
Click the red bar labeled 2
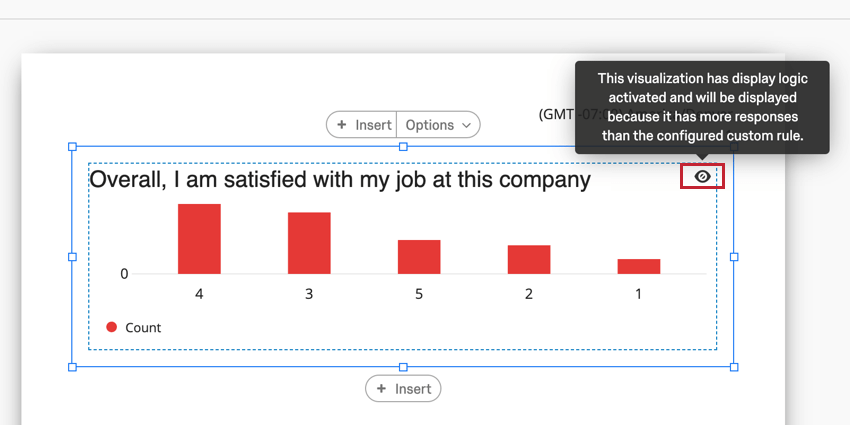click(529, 259)
